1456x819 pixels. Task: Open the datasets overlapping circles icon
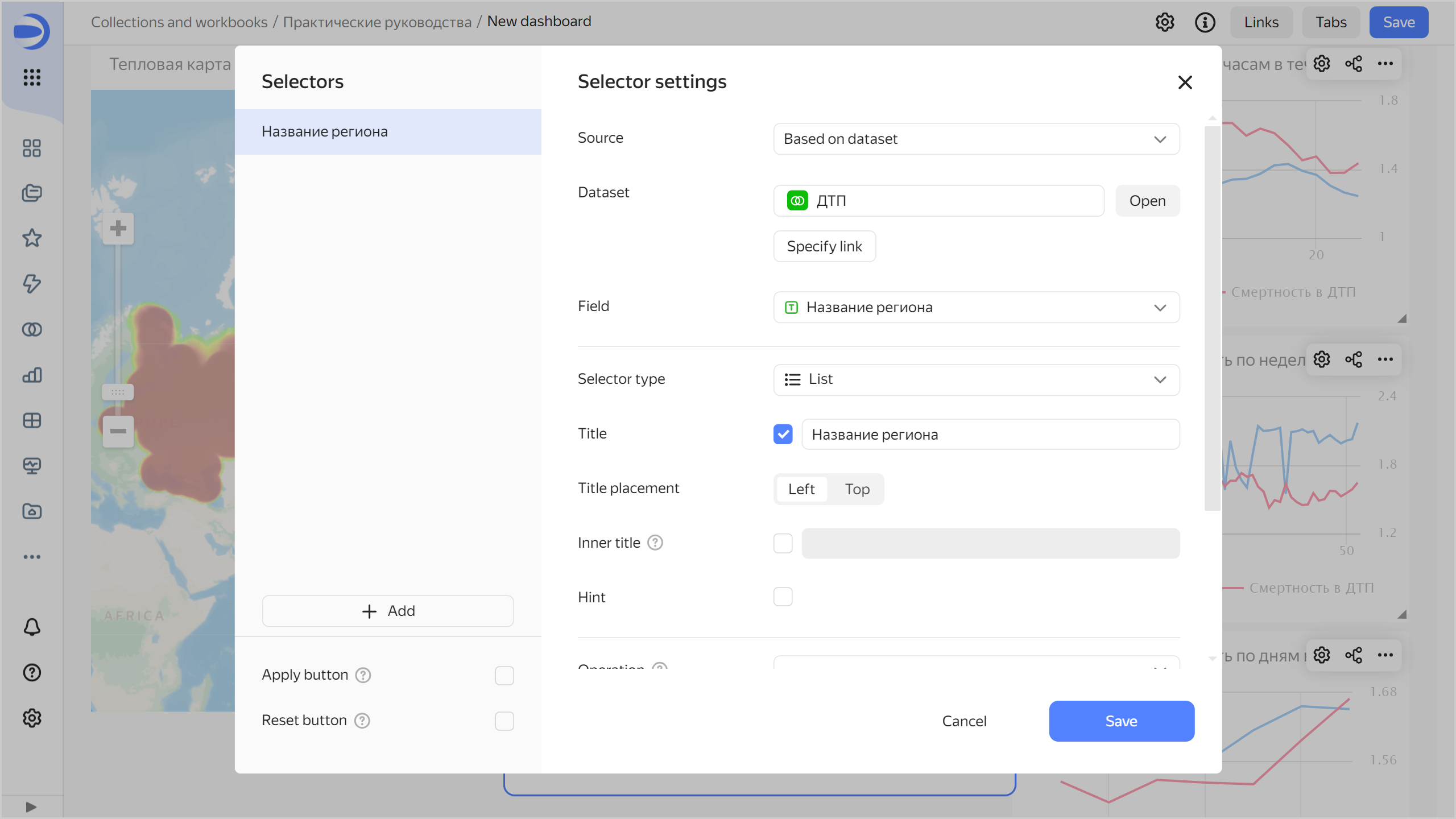tap(32, 329)
